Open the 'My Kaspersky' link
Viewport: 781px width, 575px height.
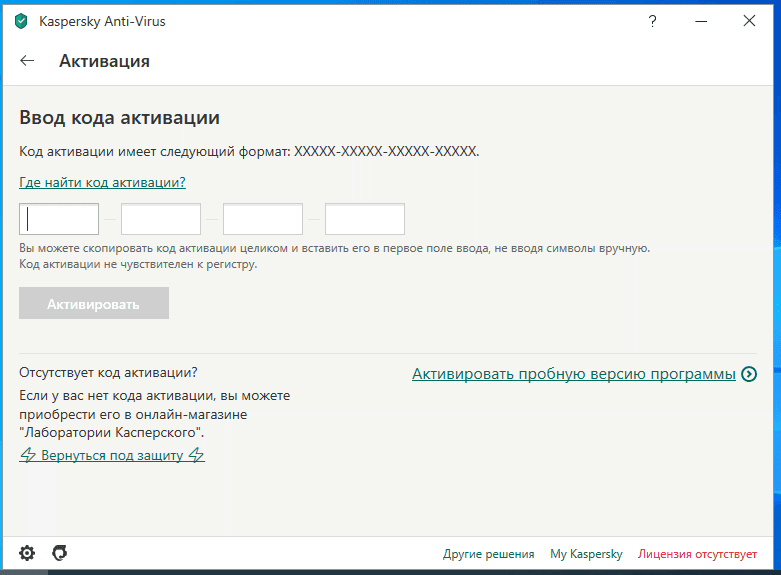point(586,554)
